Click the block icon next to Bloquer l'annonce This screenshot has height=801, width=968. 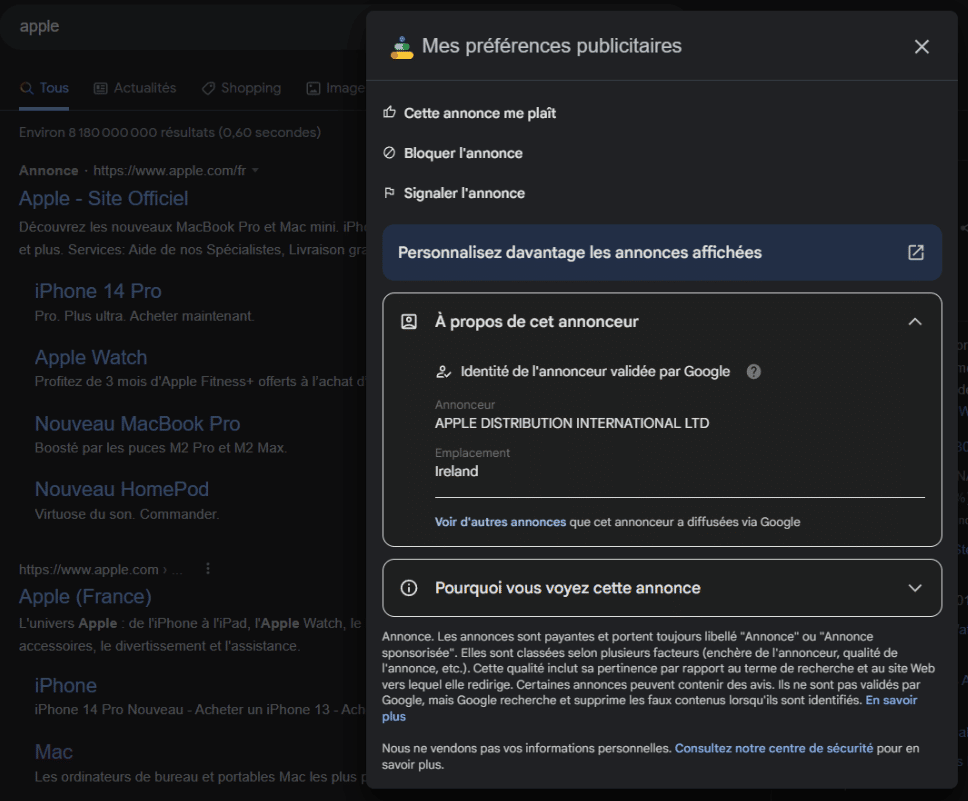(x=389, y=153)
